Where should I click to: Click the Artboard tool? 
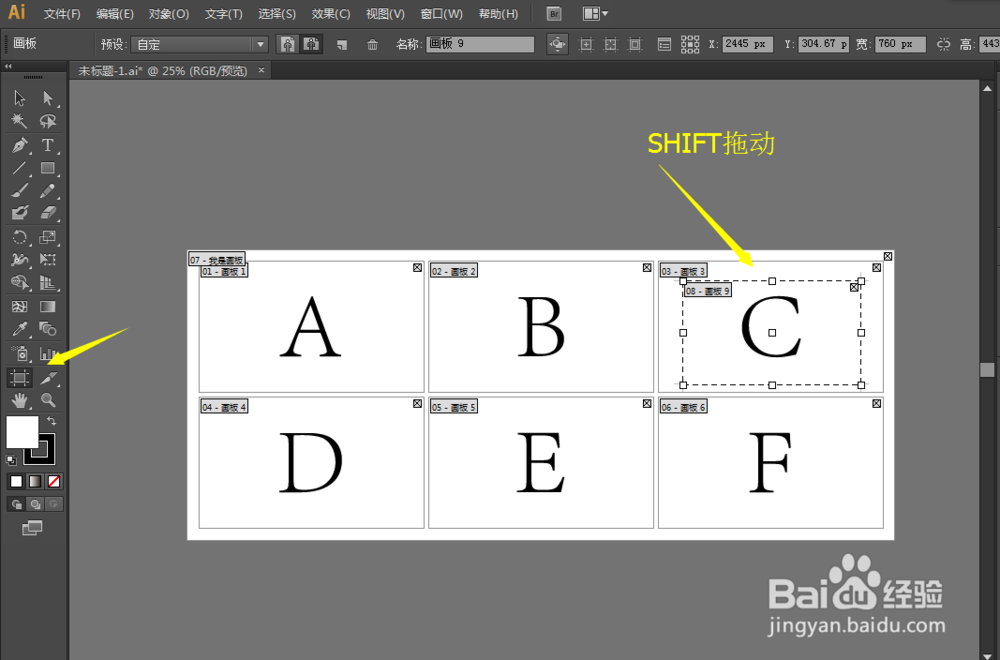(19, 378)
